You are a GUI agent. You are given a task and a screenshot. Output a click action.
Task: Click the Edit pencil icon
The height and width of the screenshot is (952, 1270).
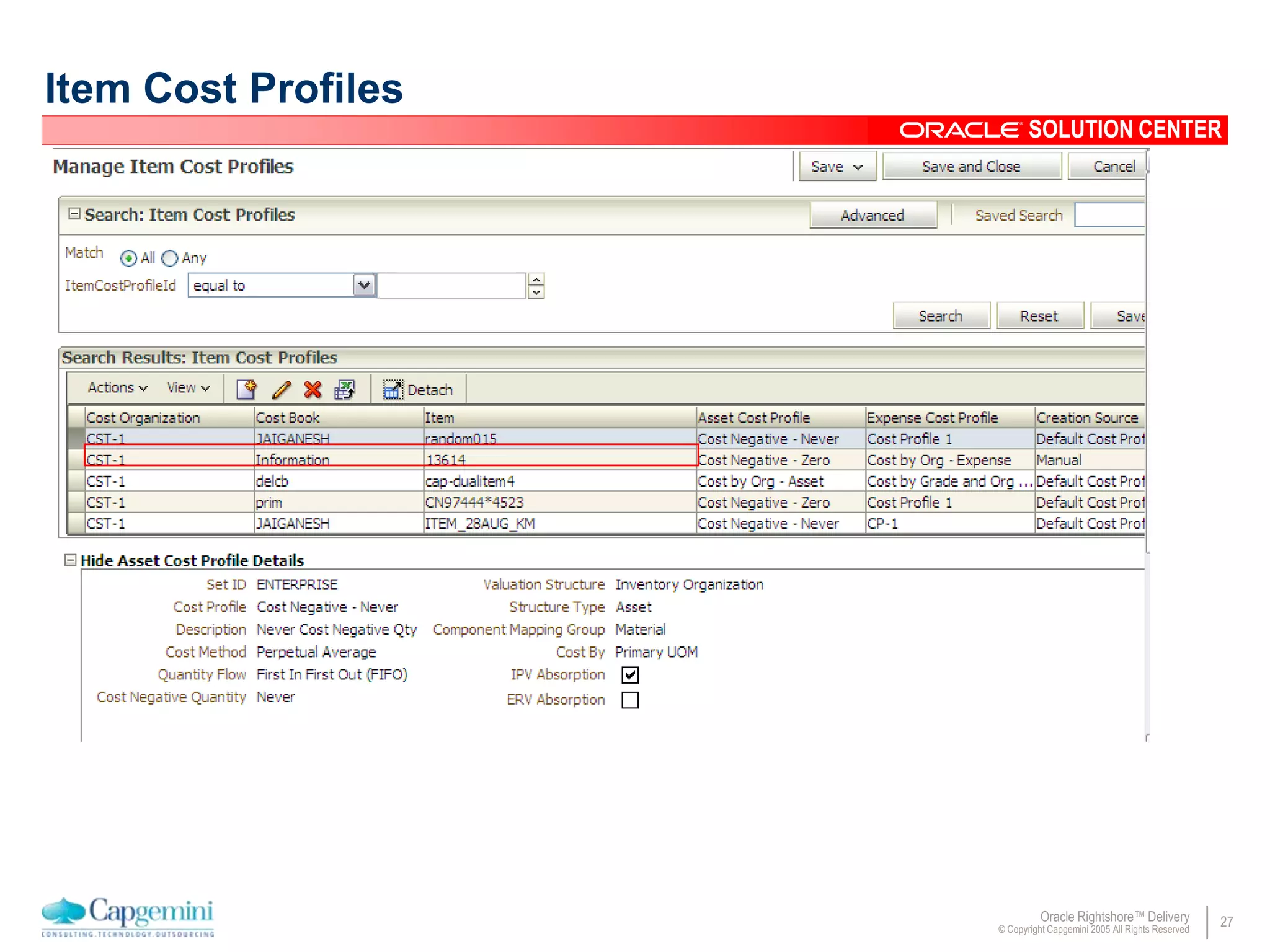(x=281, y=389)
